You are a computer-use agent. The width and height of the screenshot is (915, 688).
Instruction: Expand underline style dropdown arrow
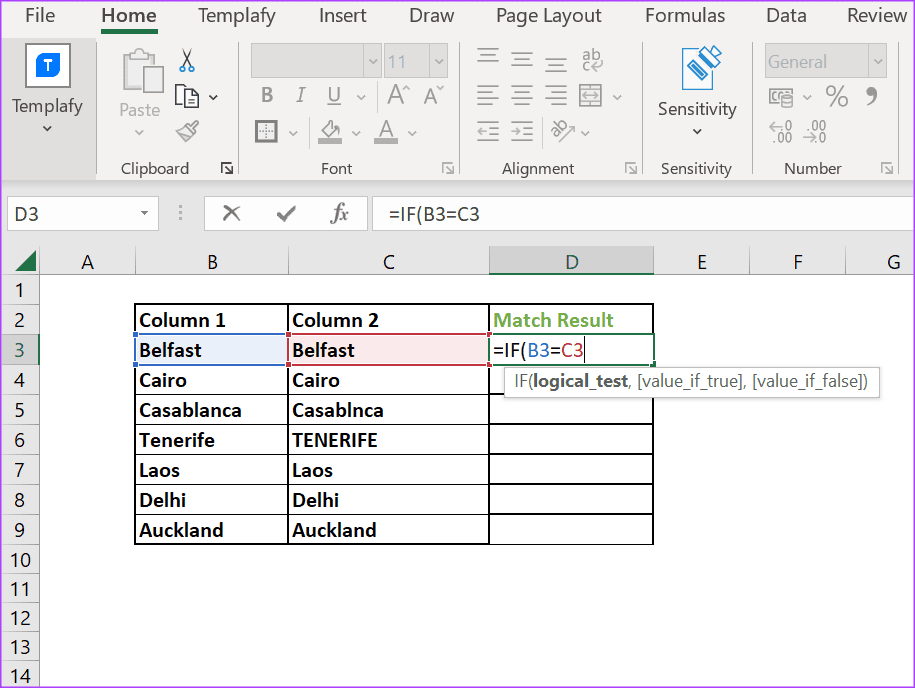[x=361, y=97]
